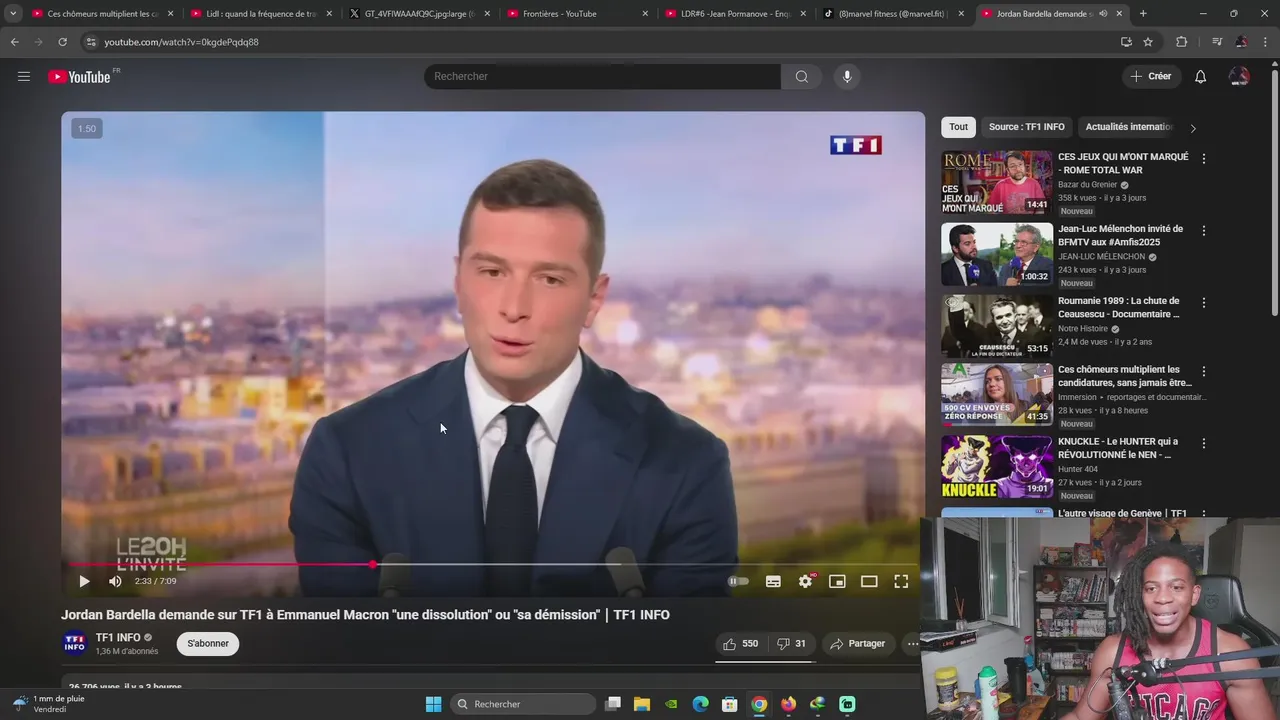Click the search magnifier button
Image resolution: width=1280 pixels, height=720 pixels.
802,76
